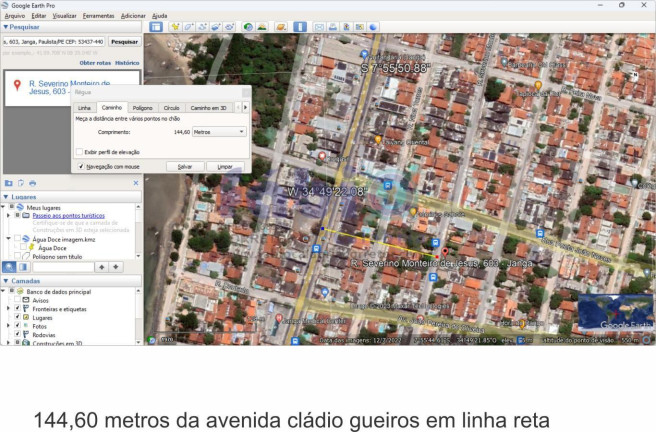The image size is (656, 432).
Task: Uncheck the 'Fronteiras e etiquetas' layer checkbox
Action: click(x=17, y=308)
